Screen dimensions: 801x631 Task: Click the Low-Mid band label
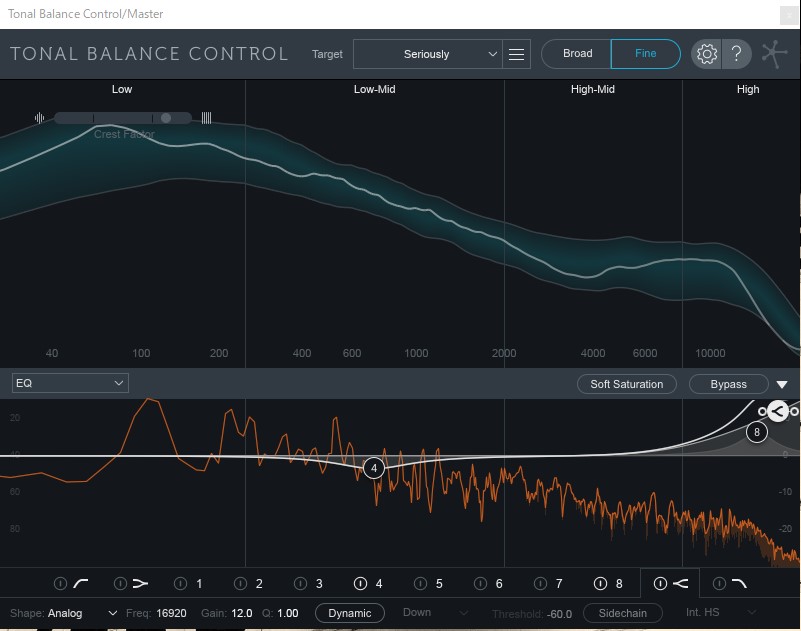point(374,89)
